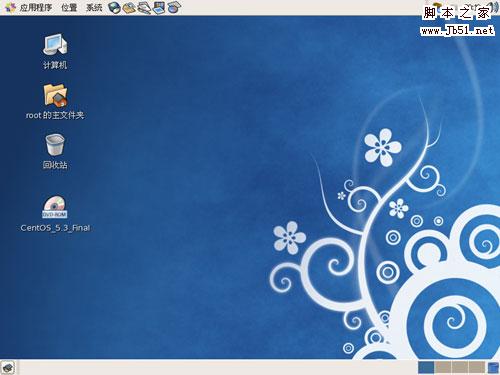500x375 pixels.
Task: Open the 位置 places menu
Action: (69, 7)
